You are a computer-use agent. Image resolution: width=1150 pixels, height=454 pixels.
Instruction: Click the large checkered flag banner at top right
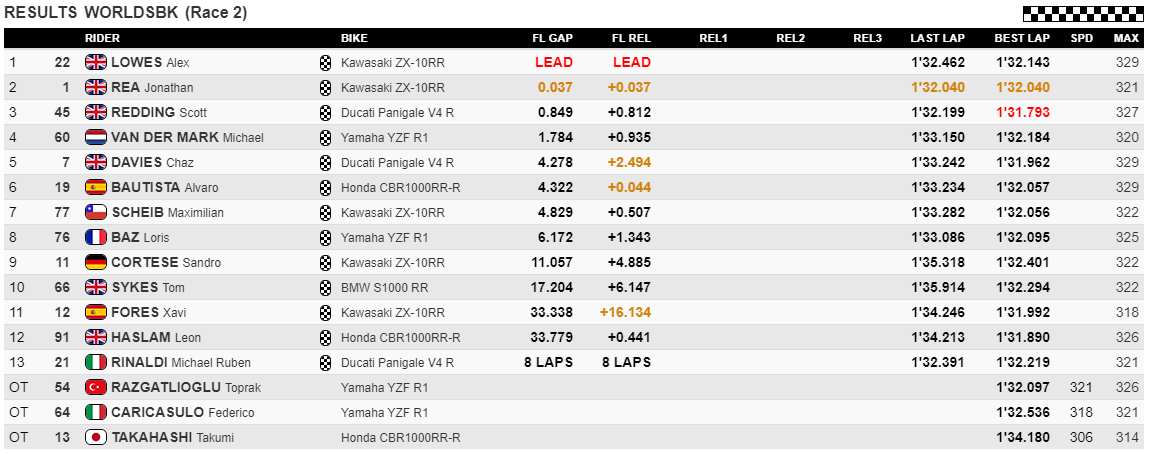coord(1083,12)
